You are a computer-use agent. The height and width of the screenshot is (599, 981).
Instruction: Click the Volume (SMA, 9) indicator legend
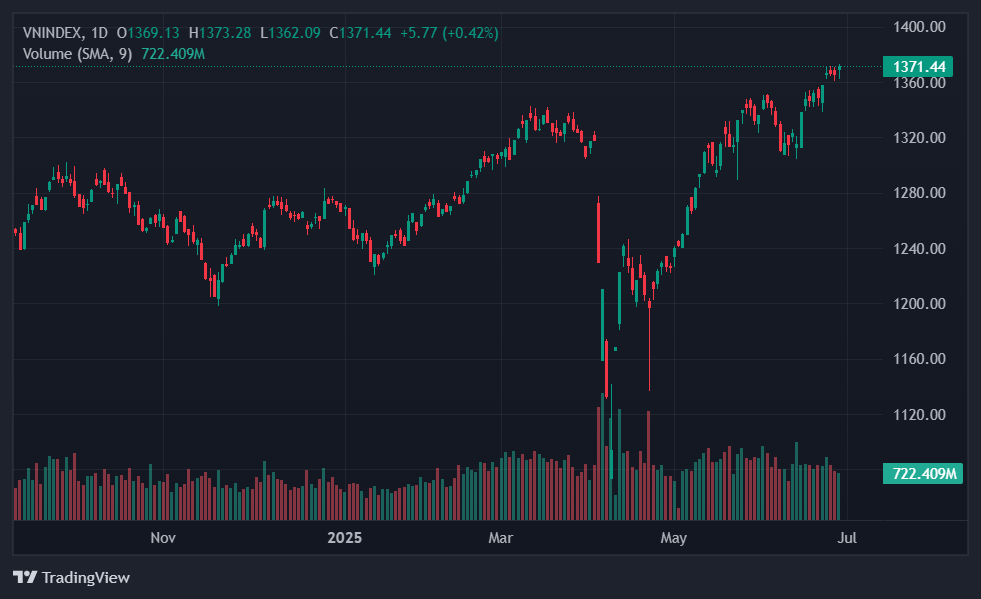78,53
